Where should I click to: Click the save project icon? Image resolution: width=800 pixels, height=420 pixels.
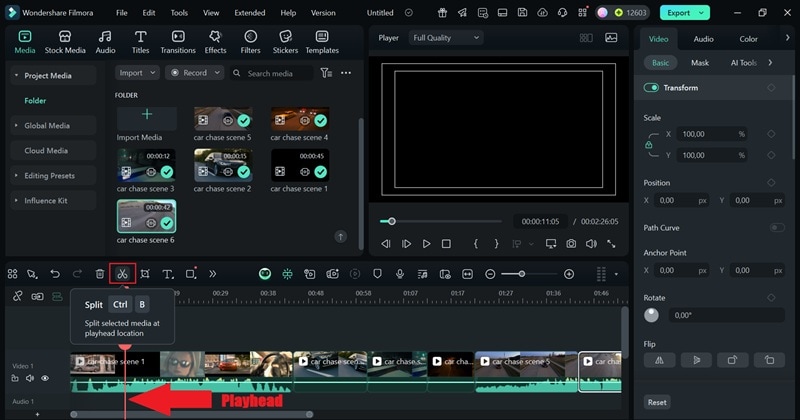(x=522, y=13)
